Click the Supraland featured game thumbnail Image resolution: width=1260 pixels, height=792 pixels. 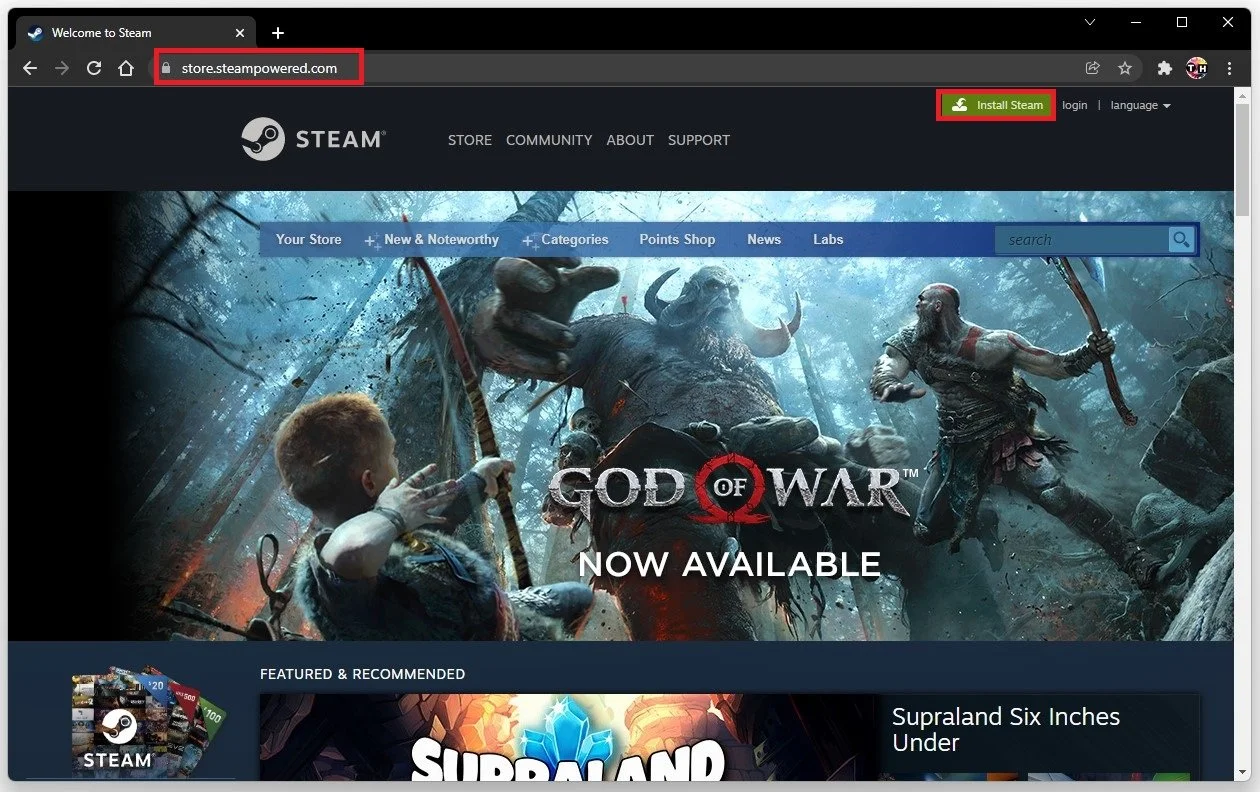(x=570, y=738)
